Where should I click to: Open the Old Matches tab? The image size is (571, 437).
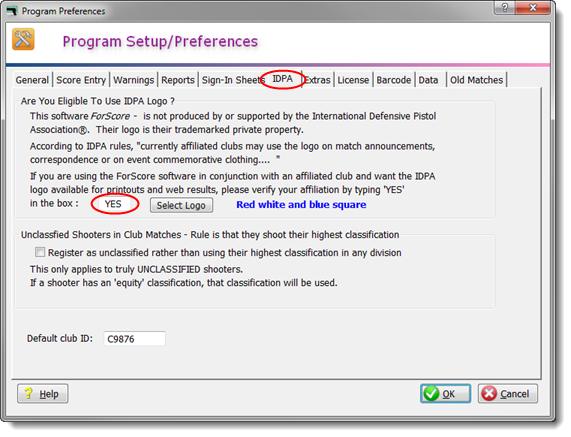click(476, 80)
